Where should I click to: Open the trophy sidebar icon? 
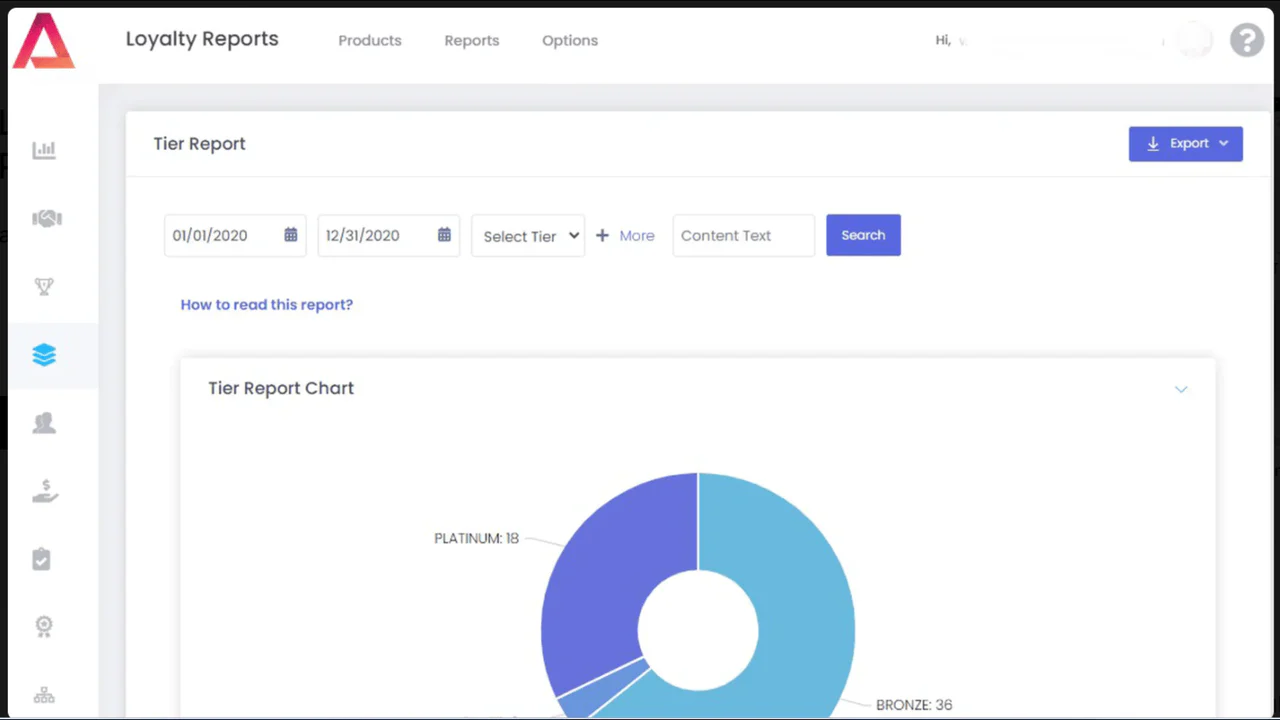pos(44,287)
